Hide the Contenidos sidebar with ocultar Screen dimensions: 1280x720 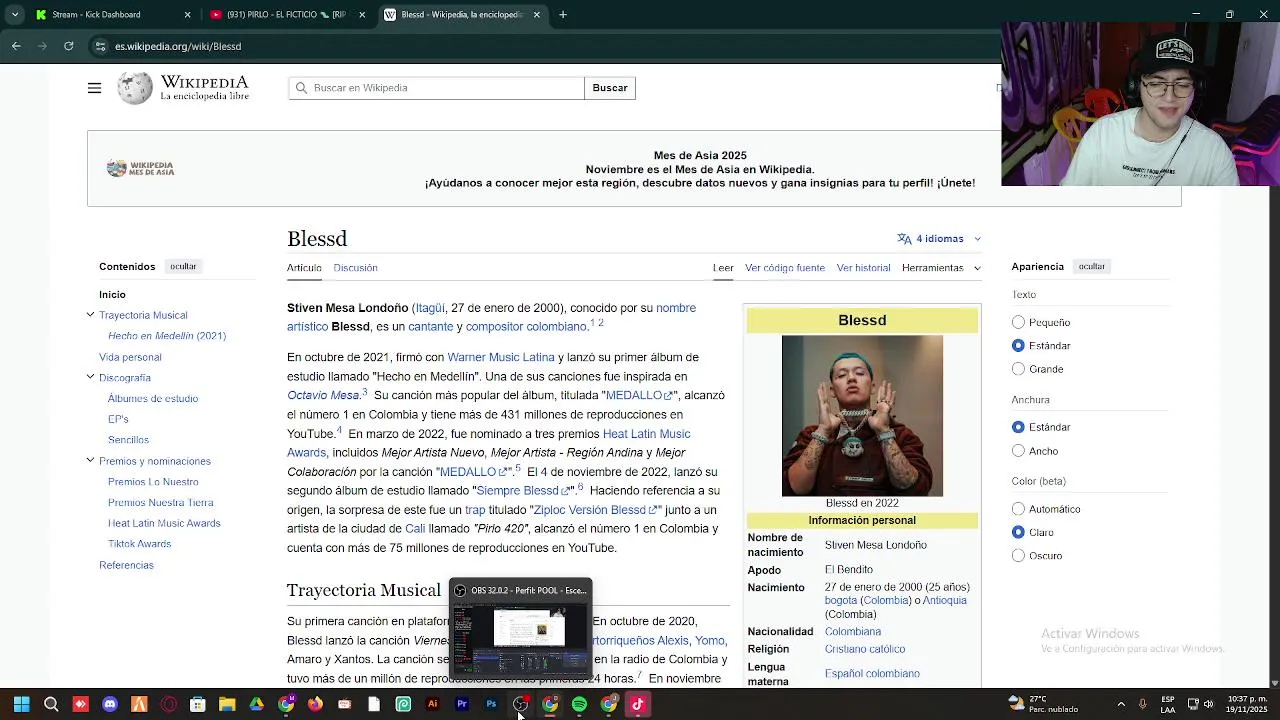pos(183,266)
